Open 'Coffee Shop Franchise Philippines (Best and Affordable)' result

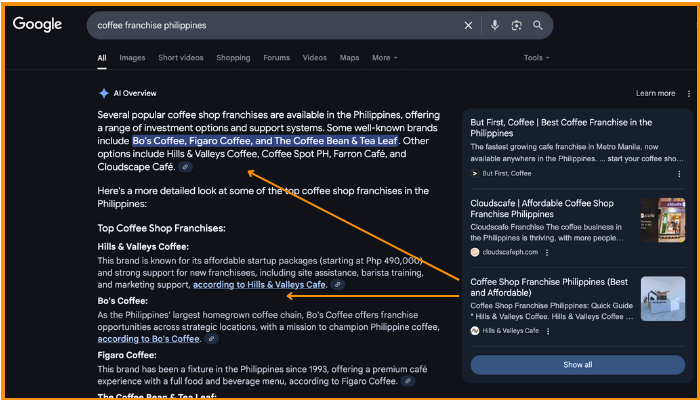click(x=549, y=288)
